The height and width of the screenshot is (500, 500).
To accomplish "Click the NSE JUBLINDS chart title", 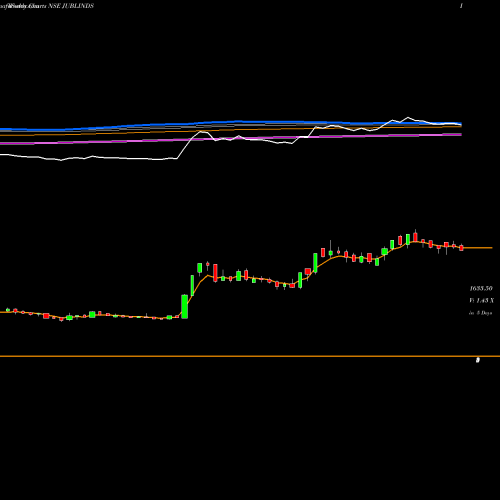I will tap(71, 6).
